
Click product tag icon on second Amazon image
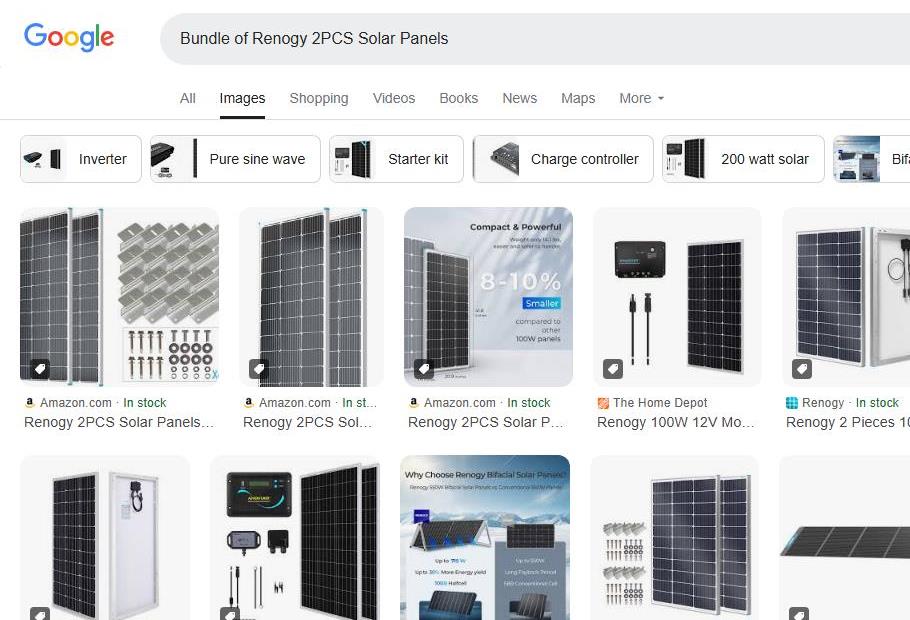click(259, 369)
